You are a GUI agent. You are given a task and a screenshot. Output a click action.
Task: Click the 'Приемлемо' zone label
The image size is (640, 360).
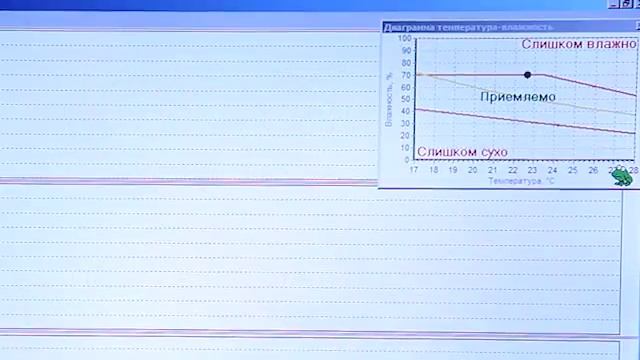[518, 97]
